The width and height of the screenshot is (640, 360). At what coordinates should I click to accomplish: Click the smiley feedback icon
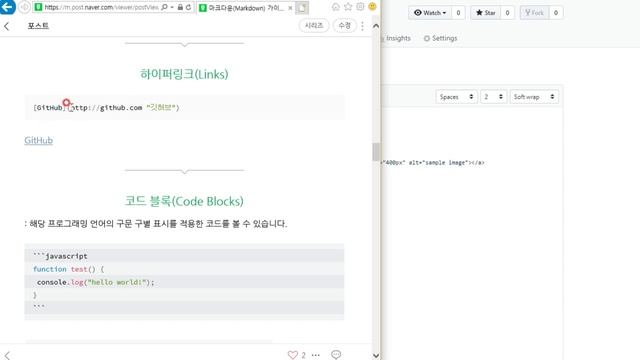pyautogui.click(x=372, y=7)
